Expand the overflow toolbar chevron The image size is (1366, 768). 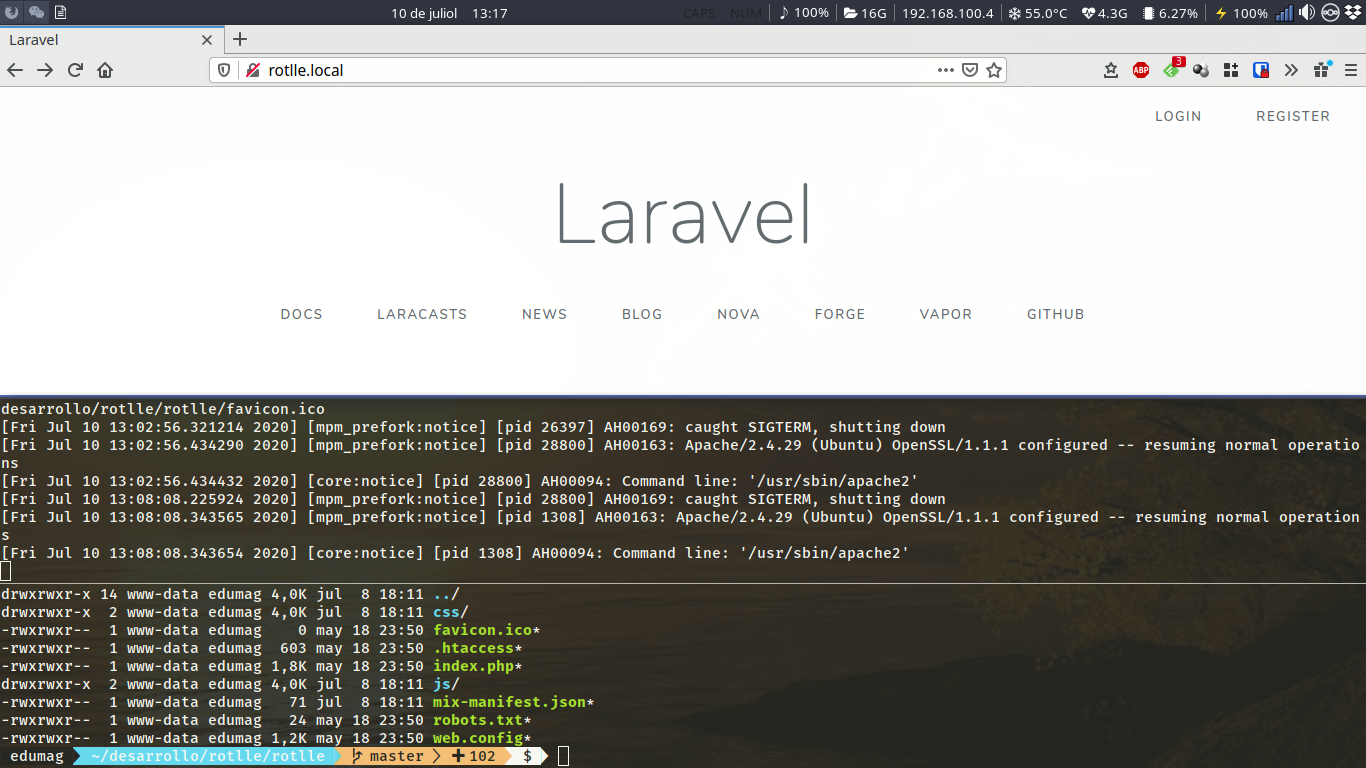[x=1291, y=70]
